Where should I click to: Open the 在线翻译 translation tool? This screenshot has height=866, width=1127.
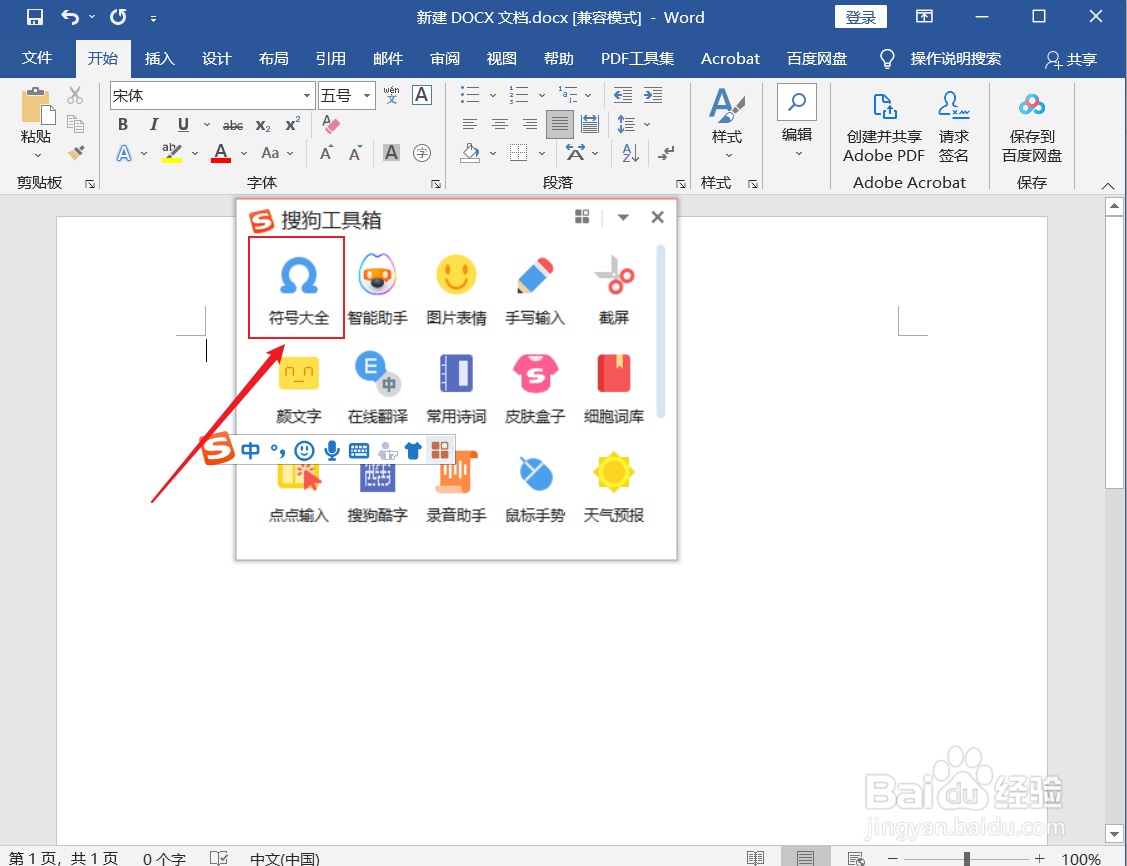coord(377,387)
